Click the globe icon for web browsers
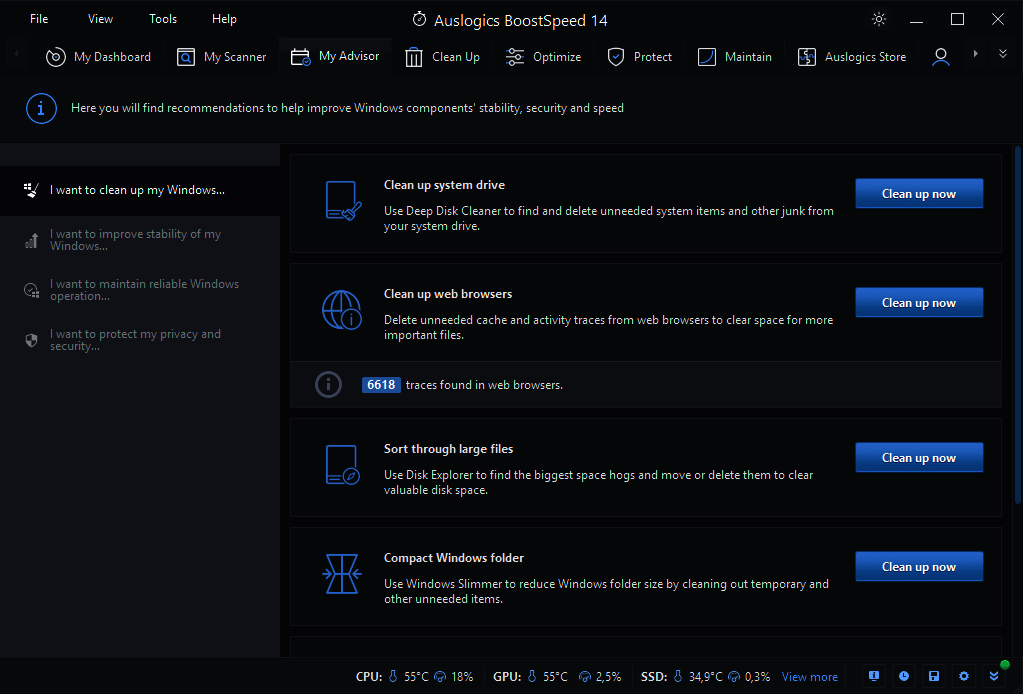This screenshot has width=1023, height=694. 342,309
